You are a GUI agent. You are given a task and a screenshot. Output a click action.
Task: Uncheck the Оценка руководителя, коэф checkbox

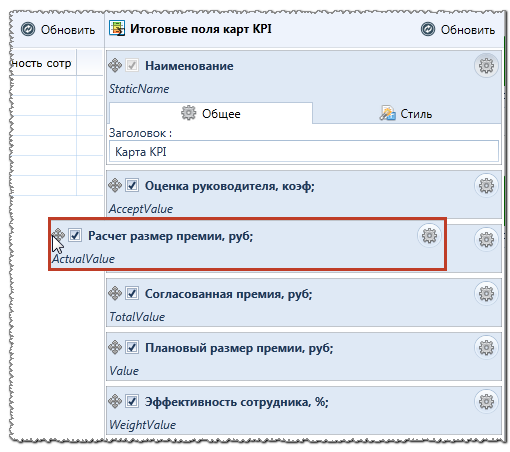(132, 185)
